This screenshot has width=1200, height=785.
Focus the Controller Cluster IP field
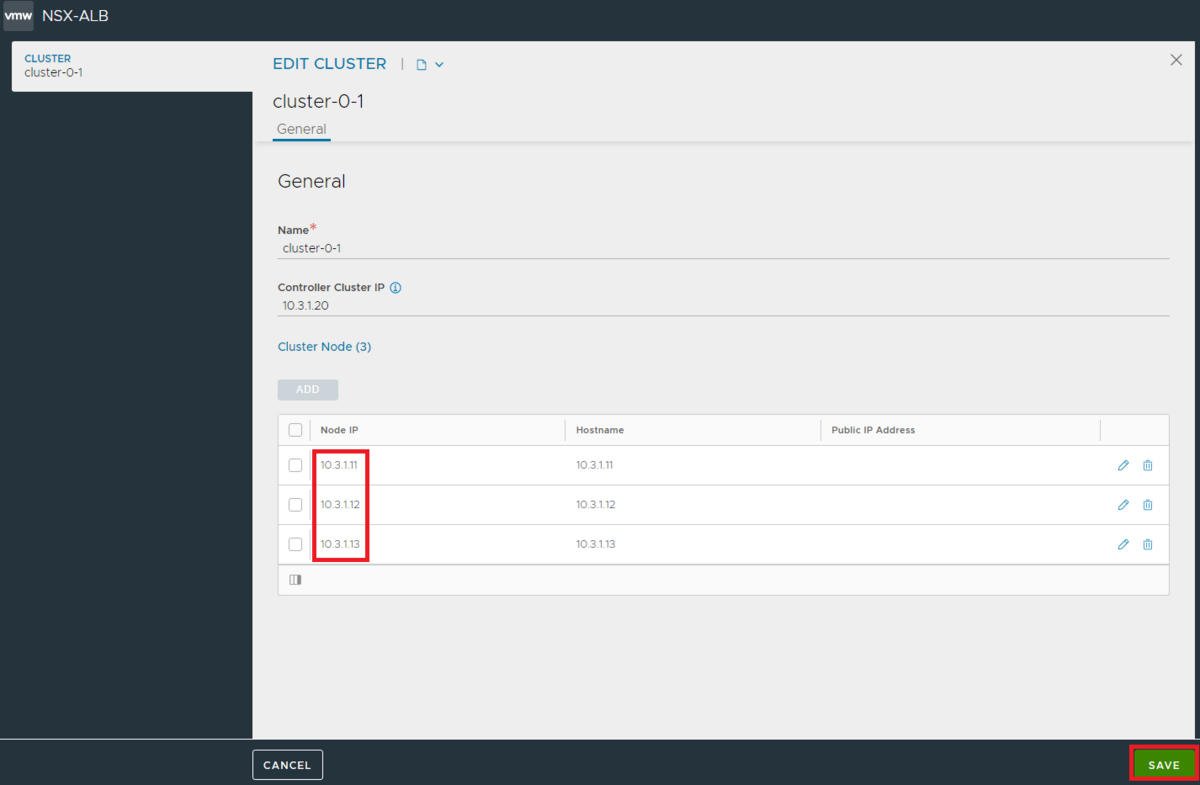723,305
